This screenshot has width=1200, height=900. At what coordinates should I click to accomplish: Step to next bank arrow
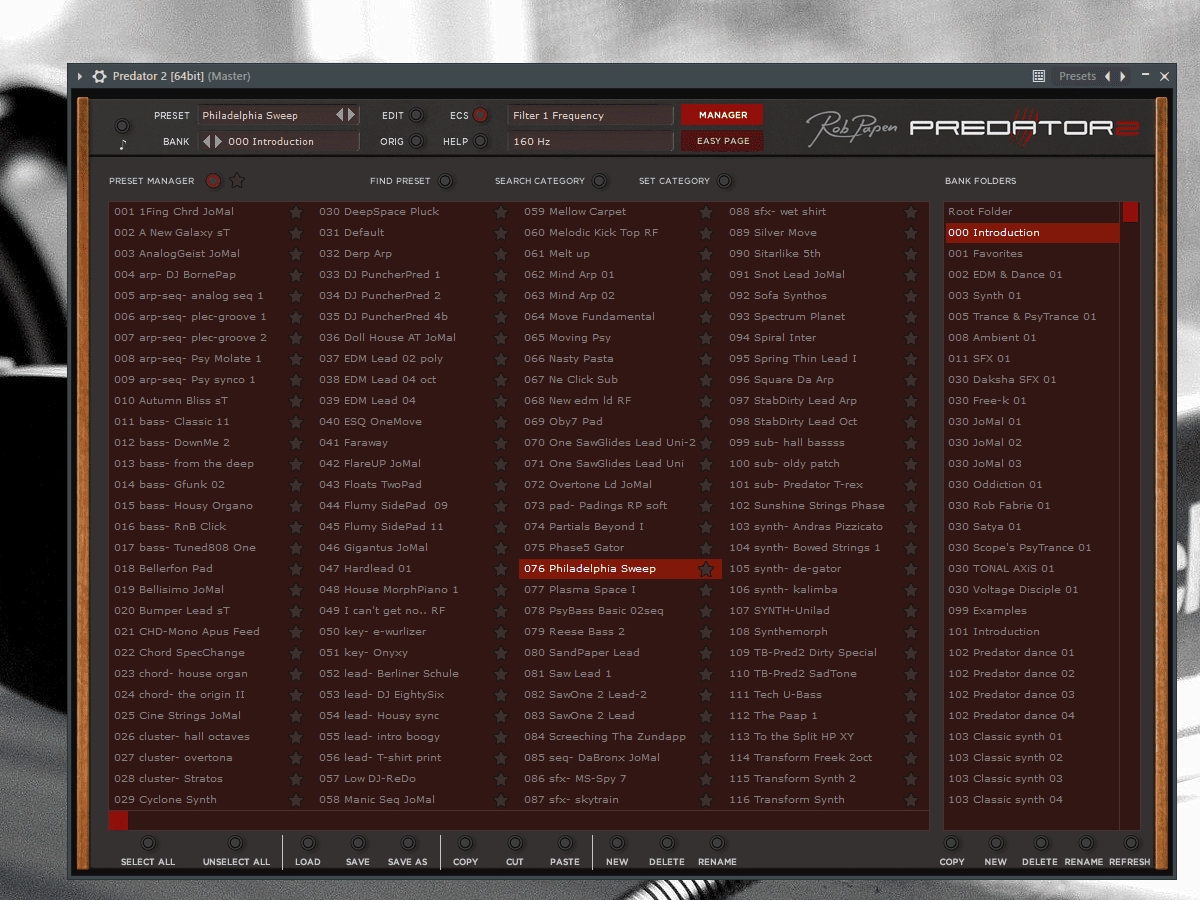(x=219, y=141)
